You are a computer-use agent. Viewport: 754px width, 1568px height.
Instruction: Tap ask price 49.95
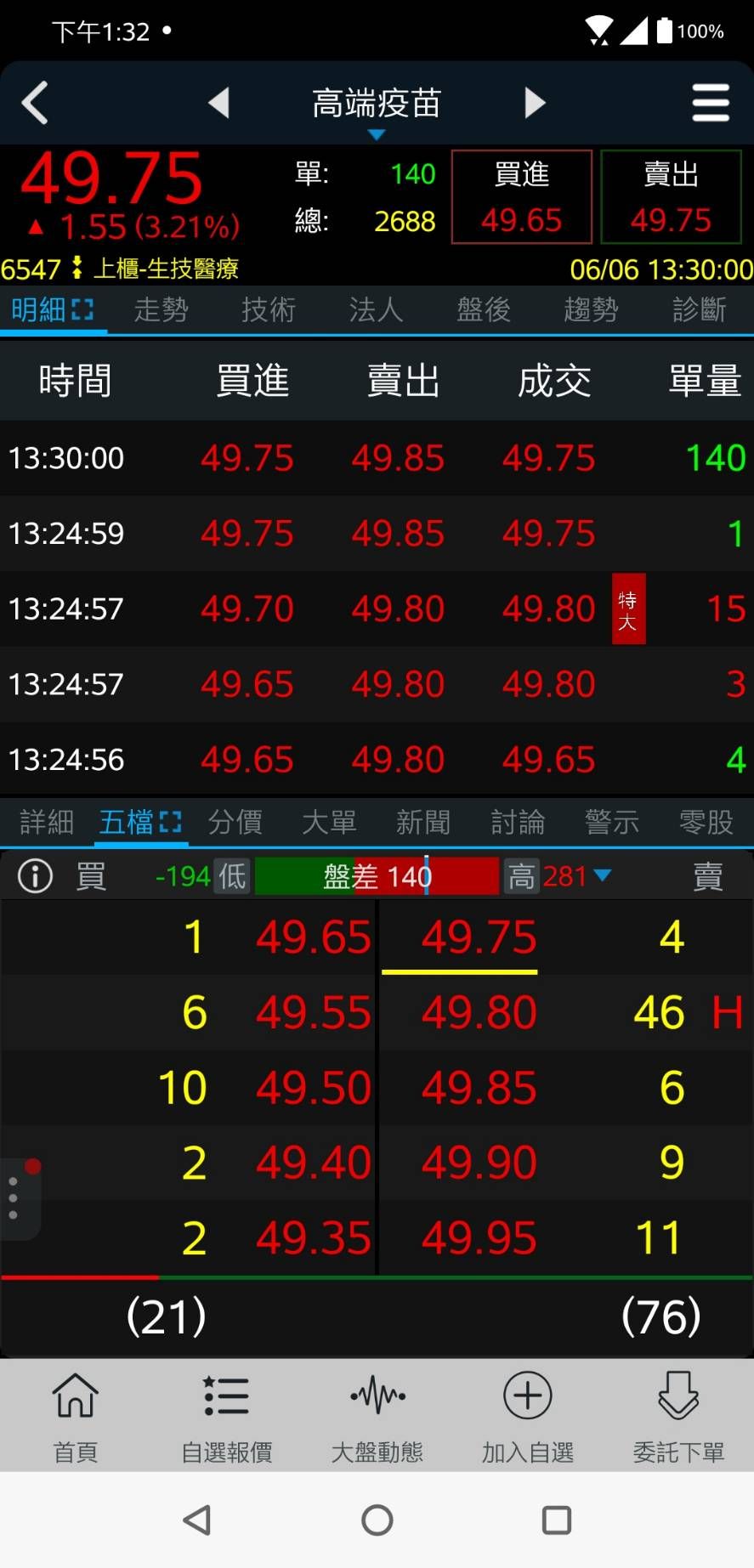pos(479,1238)
